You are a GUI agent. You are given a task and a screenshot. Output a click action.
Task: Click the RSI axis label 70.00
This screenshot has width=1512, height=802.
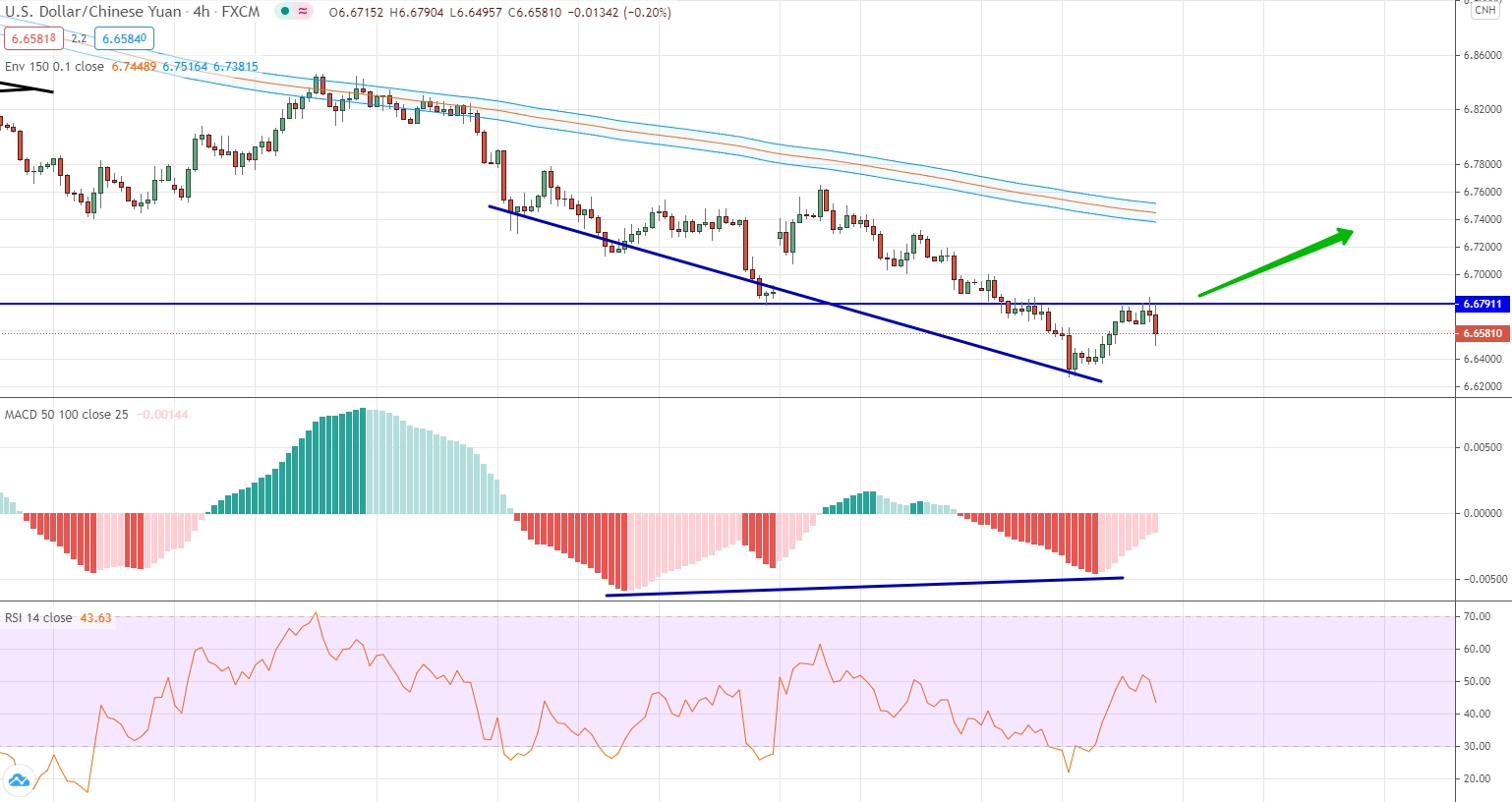click(1478, 617)
